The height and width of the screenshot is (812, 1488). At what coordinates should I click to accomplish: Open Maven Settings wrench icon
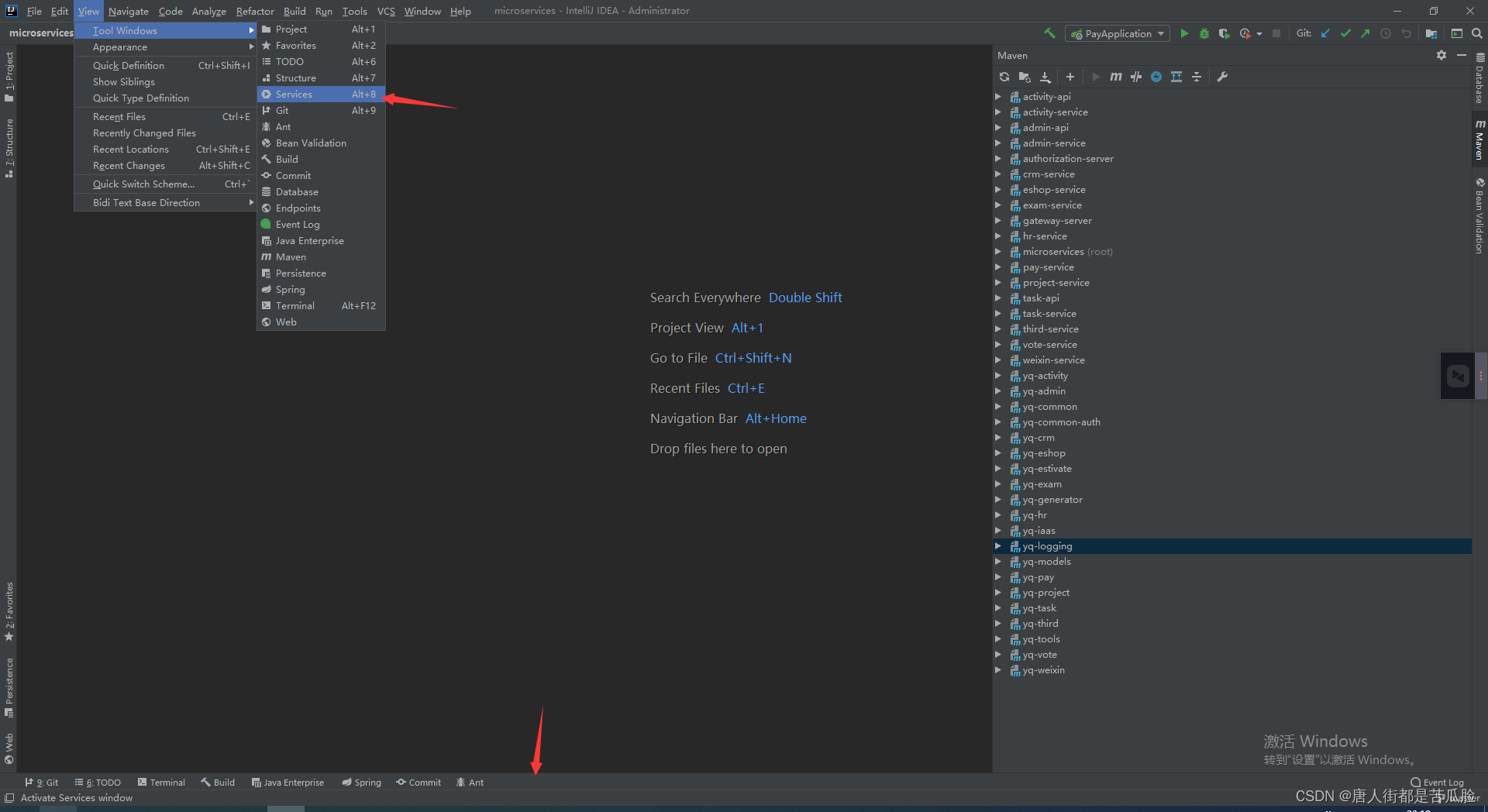pos(1222,77)
